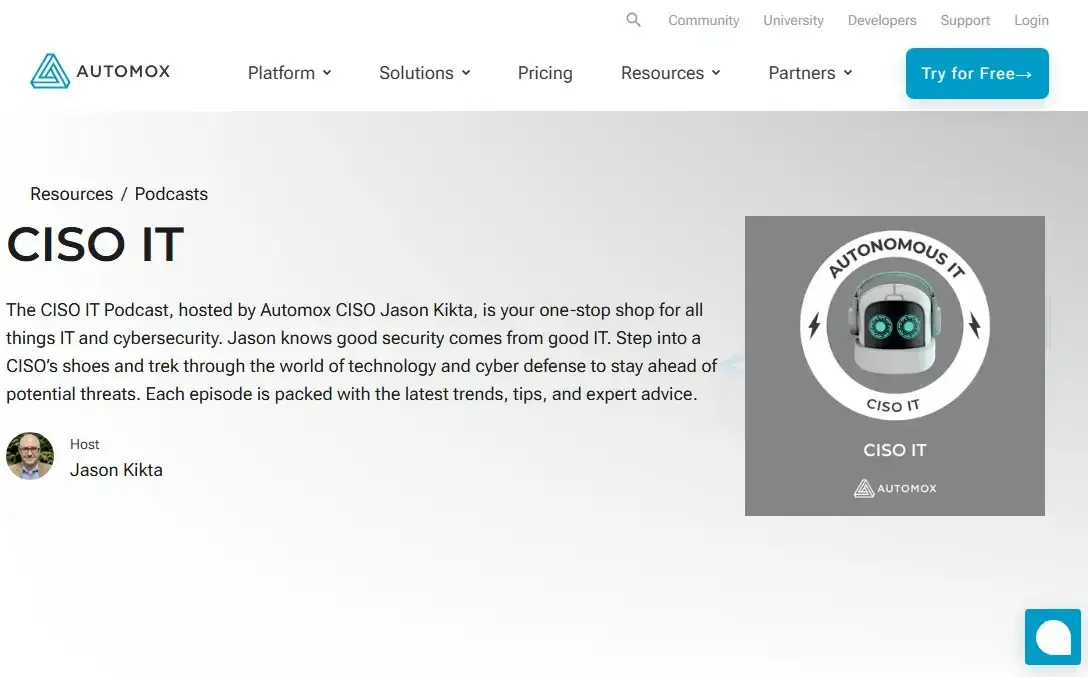Click the Host label text
The image size is (1088, 677).
click(x=85, y=444)
